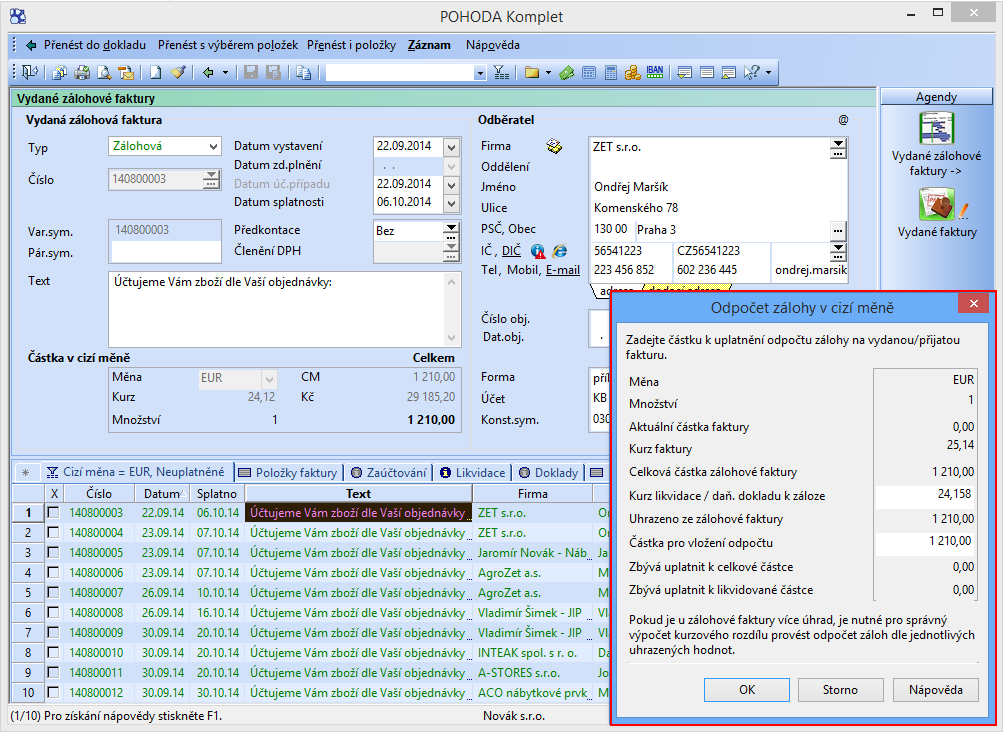The image size is (1003, 733).
Task: Open the dropdown arrow next to back arrow
Action: [225, 72]
